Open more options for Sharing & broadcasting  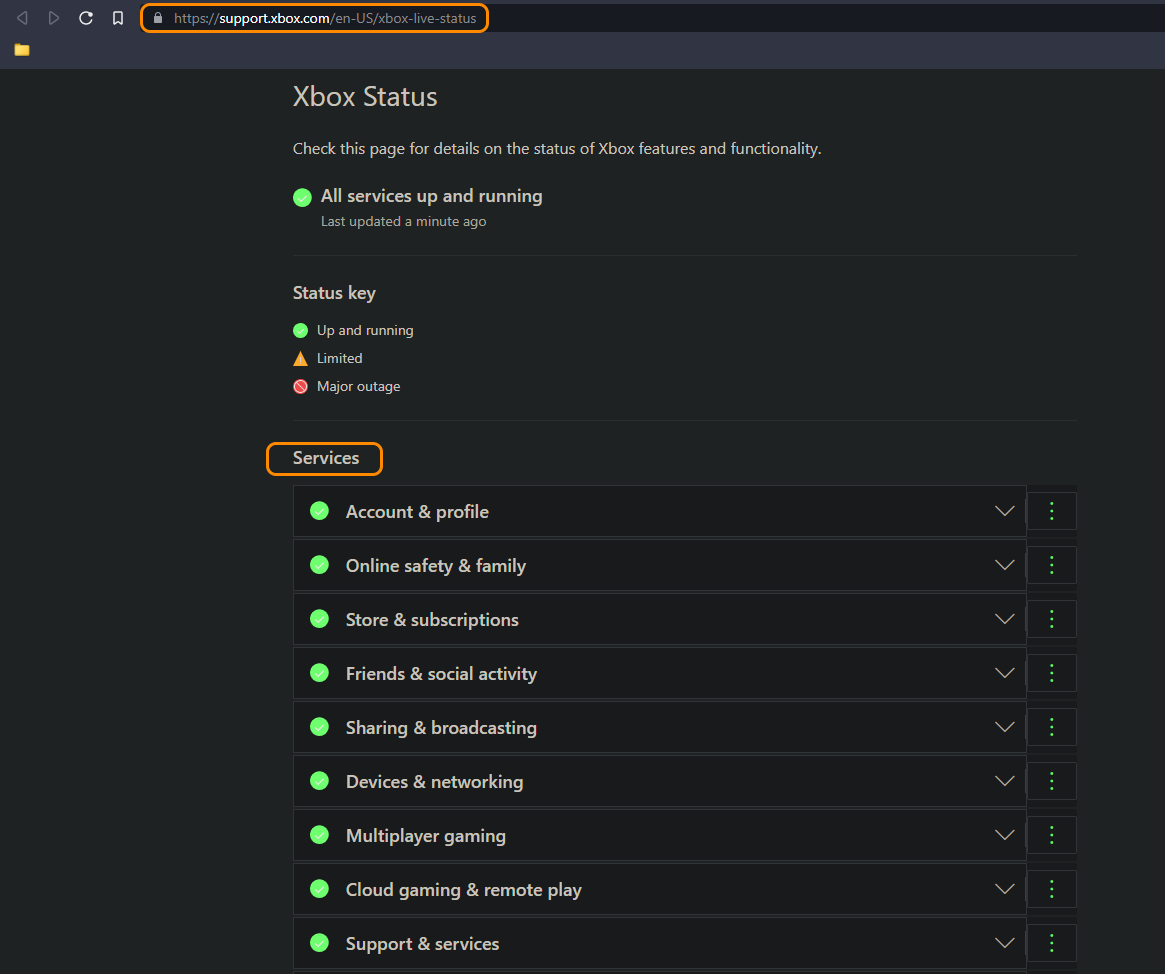coord(1051,727)
